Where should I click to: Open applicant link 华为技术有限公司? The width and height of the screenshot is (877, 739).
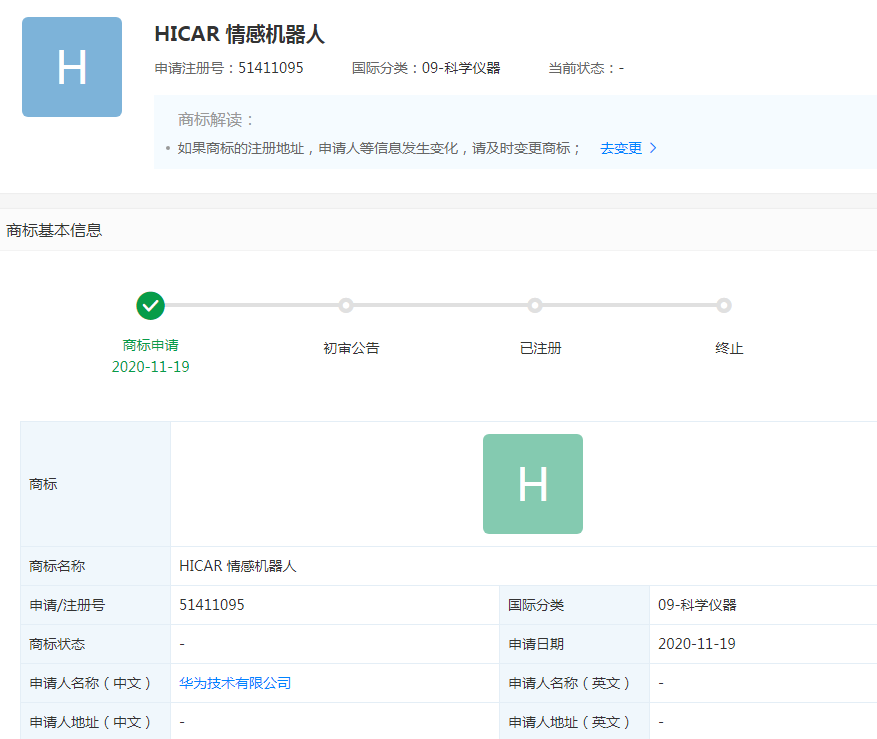click(x=235, y=683)
